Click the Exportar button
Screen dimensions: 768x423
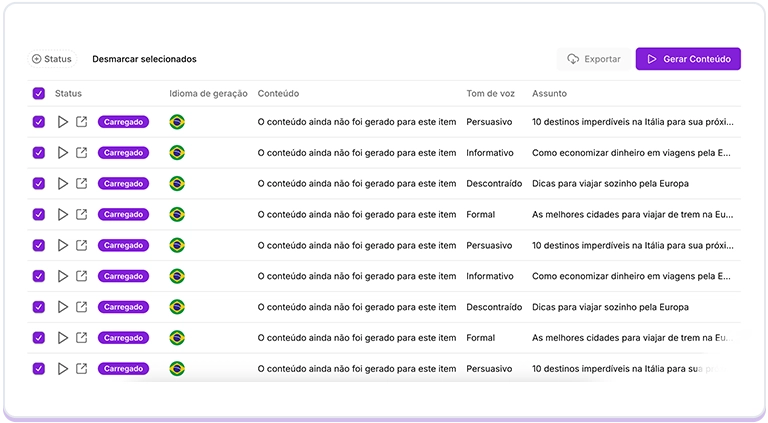pyautogui.click(x=594, y=59)
